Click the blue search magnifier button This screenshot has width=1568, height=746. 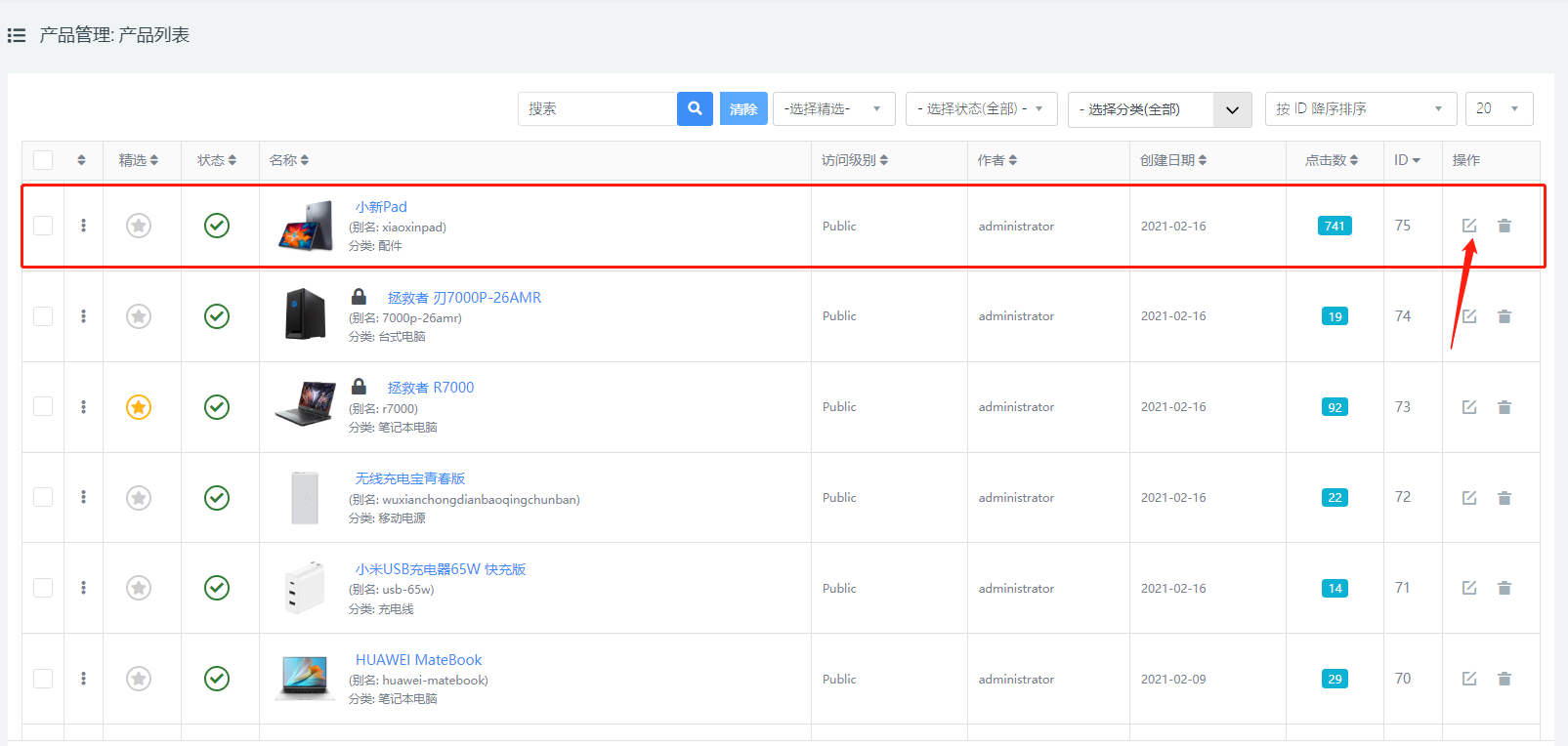[695, 108]
